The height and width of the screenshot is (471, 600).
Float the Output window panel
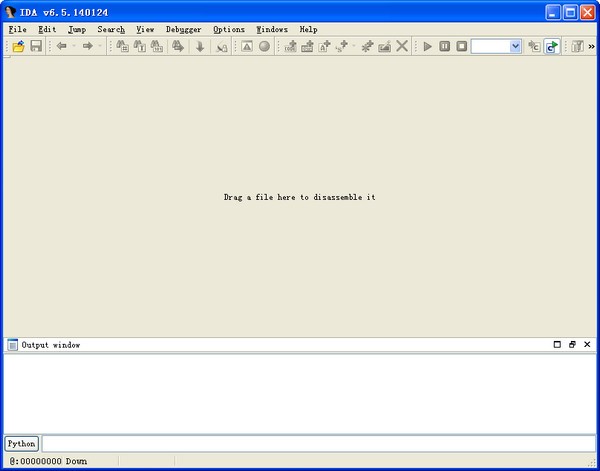(x=572, y=344)
